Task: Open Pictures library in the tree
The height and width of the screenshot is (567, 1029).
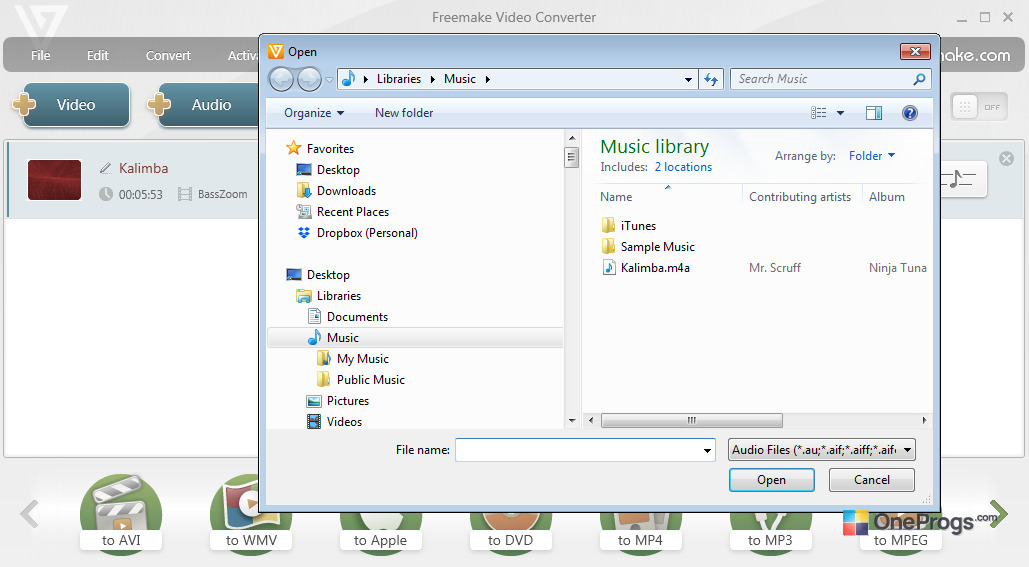Action: pos(348,400)
